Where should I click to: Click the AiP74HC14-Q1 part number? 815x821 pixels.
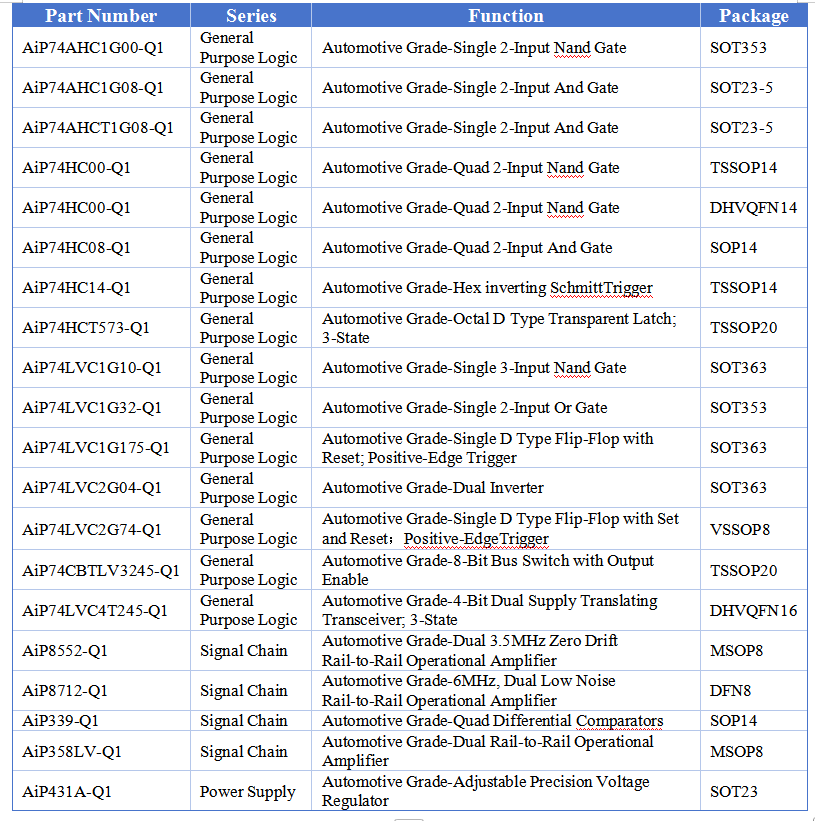point(77,288)
